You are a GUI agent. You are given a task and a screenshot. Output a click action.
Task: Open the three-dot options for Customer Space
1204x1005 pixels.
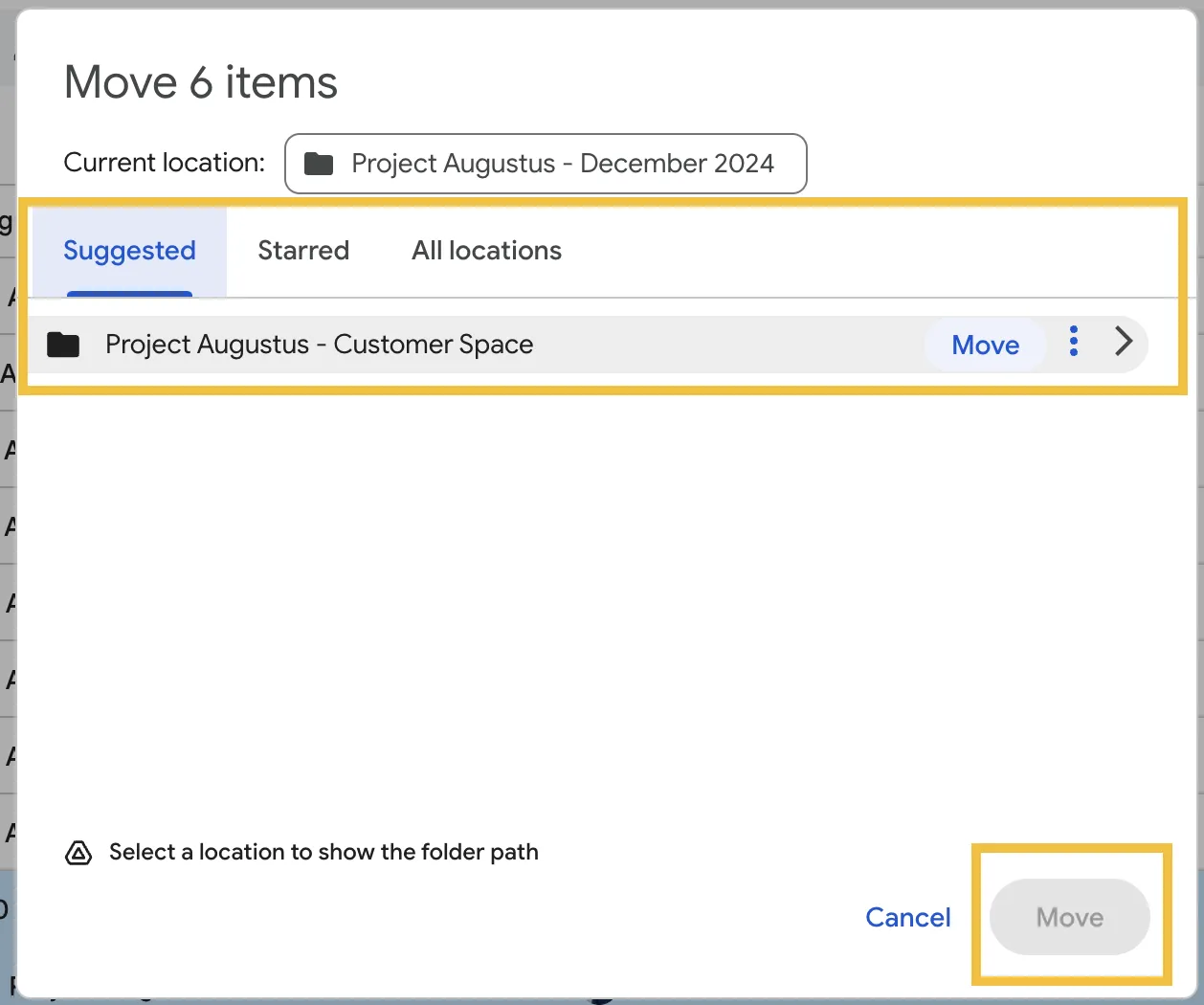[1074, 342]
